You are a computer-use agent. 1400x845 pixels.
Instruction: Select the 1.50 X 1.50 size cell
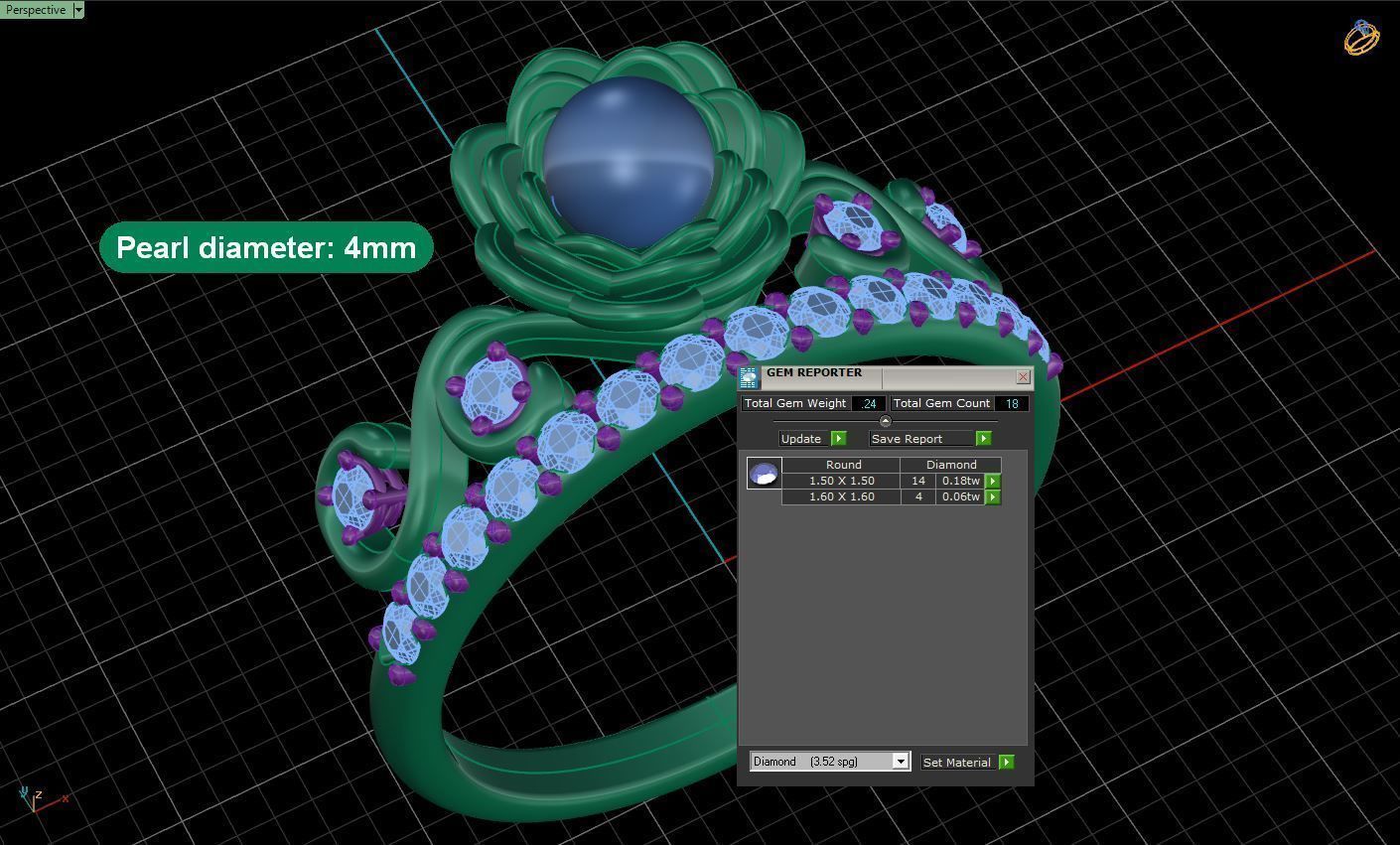coord(841,481)
